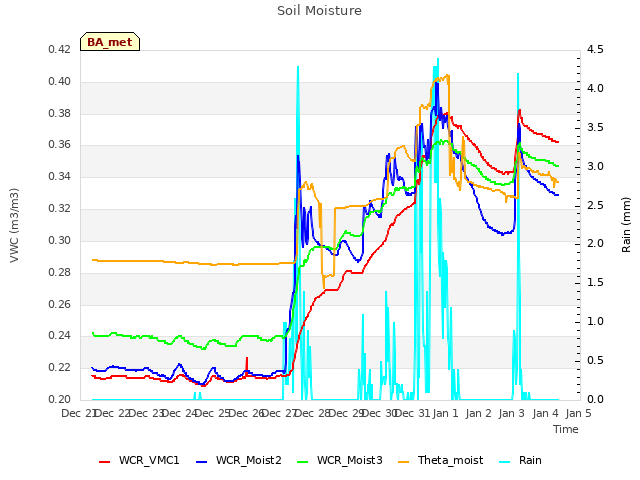
Task: Click the 0.38 left axis value
Action: tap(60, 113)
